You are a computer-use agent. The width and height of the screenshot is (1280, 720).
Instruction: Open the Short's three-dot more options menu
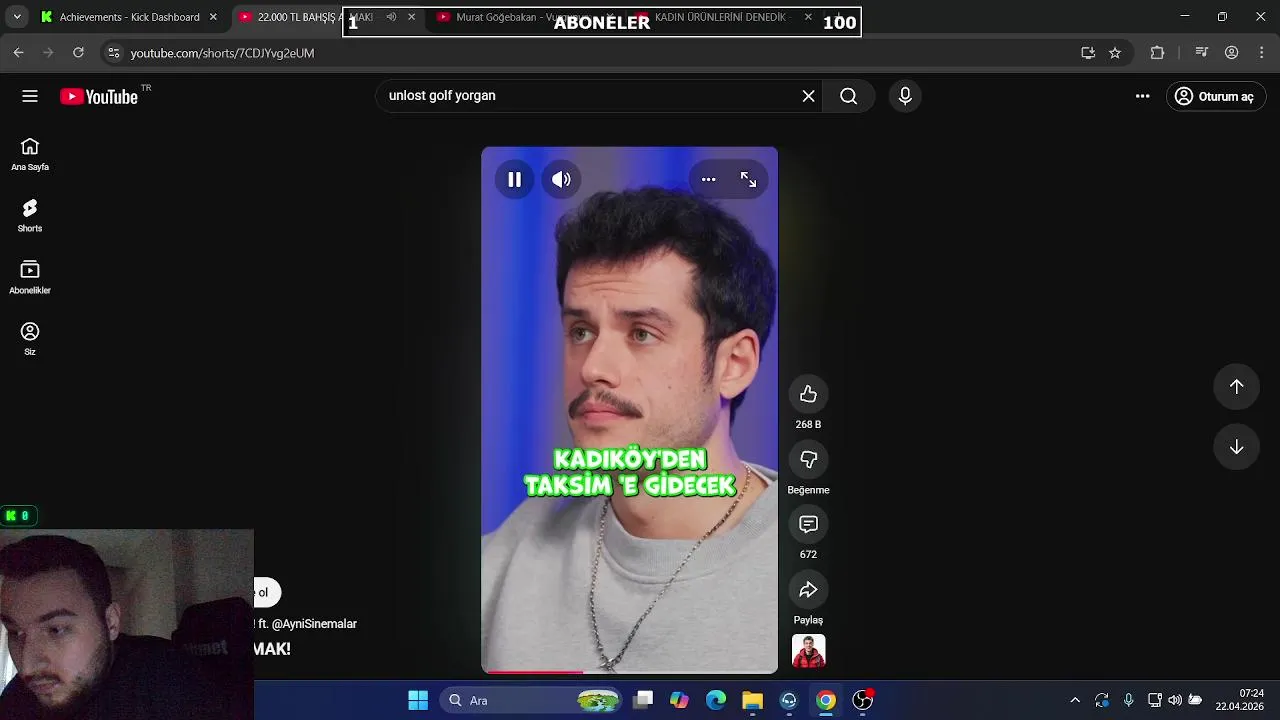(708, 180)
